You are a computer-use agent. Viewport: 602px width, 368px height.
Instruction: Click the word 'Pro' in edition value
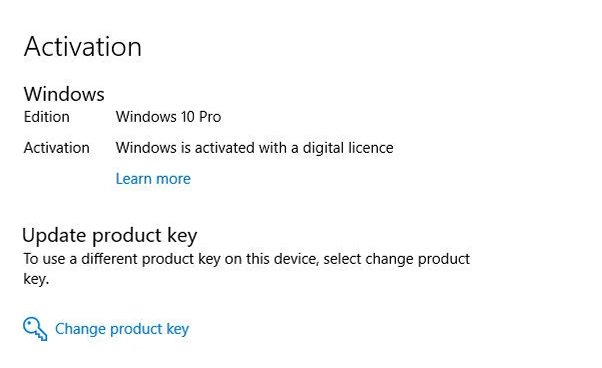pyautogui.click(x=210, y=117)
